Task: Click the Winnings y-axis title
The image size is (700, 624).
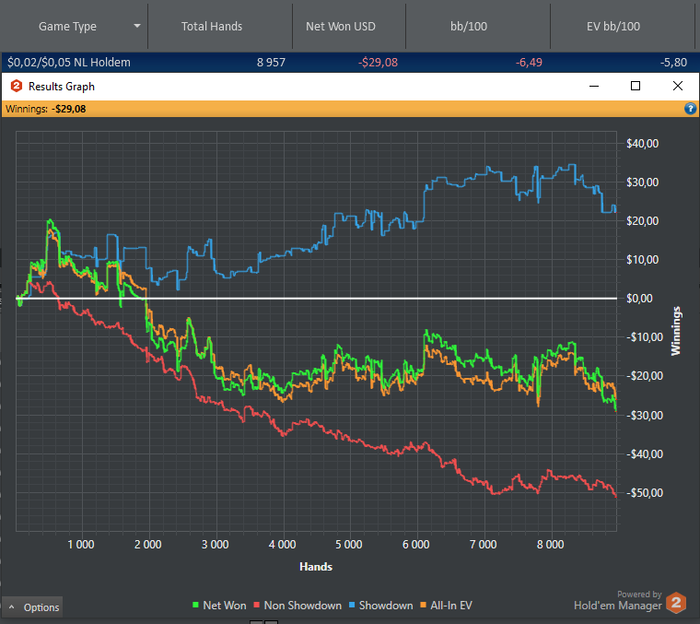Action: pyautogui.click(x=676, y=331)
